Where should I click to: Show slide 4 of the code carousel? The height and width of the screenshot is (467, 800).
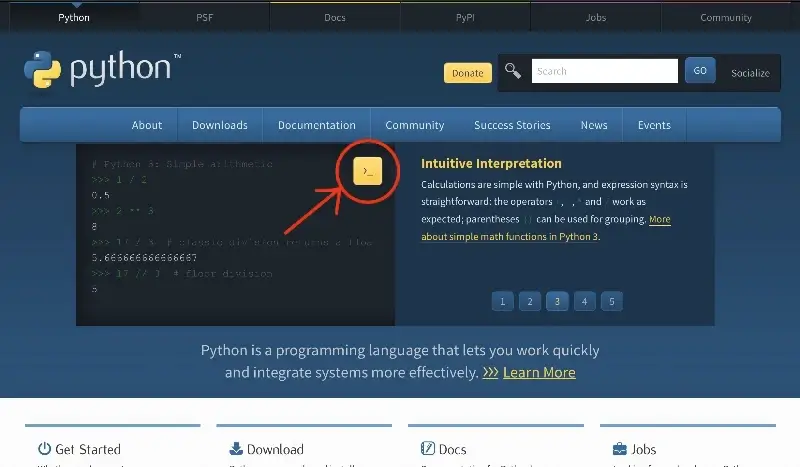[585, 302]
